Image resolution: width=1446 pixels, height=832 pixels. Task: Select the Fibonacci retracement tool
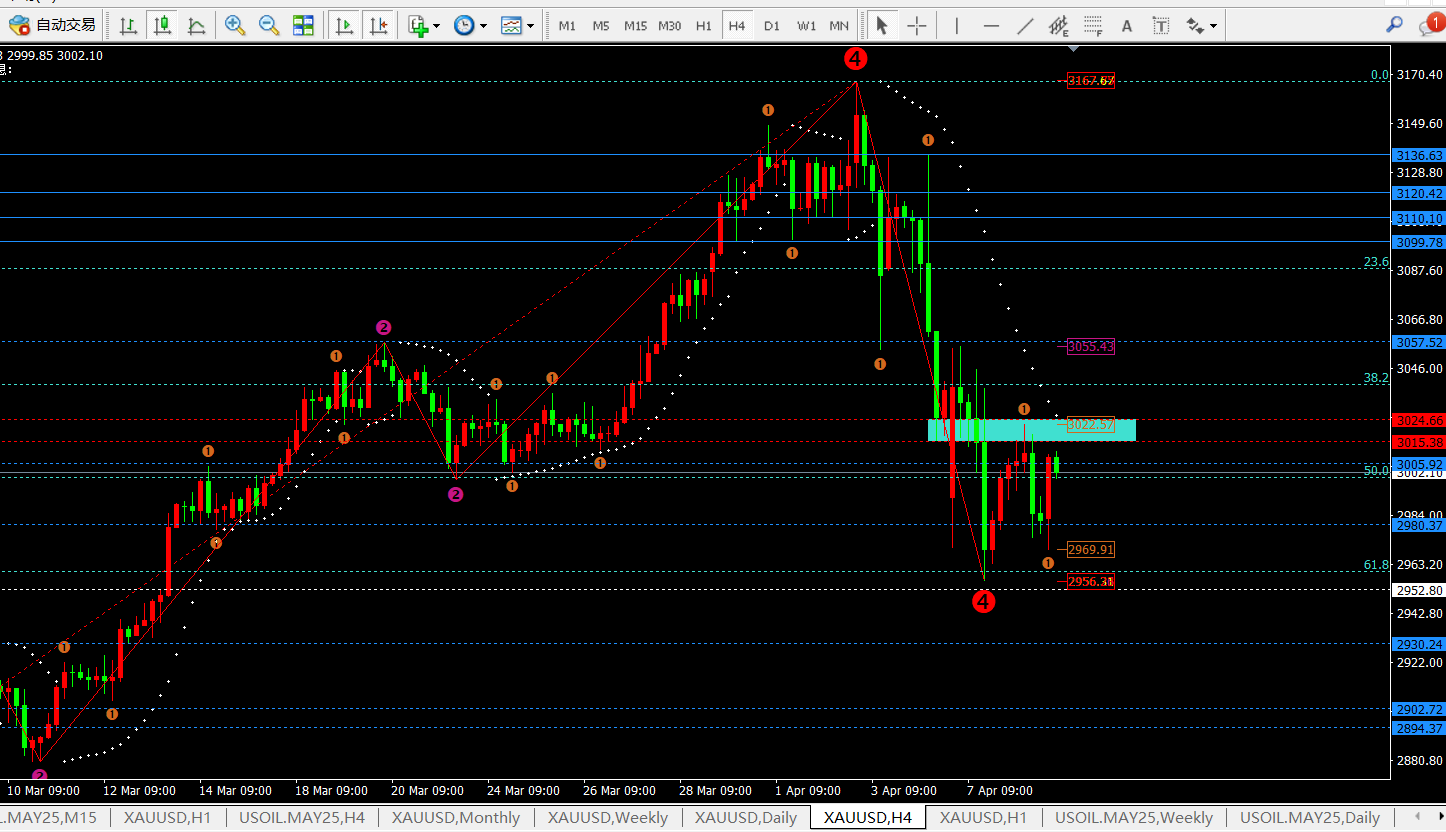[x=1093, y=25]
